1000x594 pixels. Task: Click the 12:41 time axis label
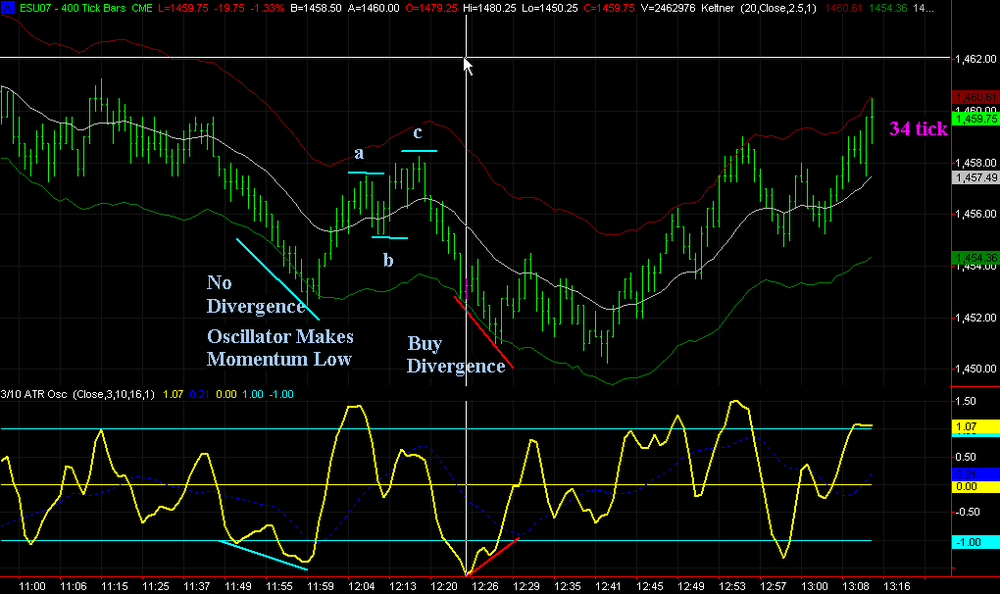click(608, 586)
